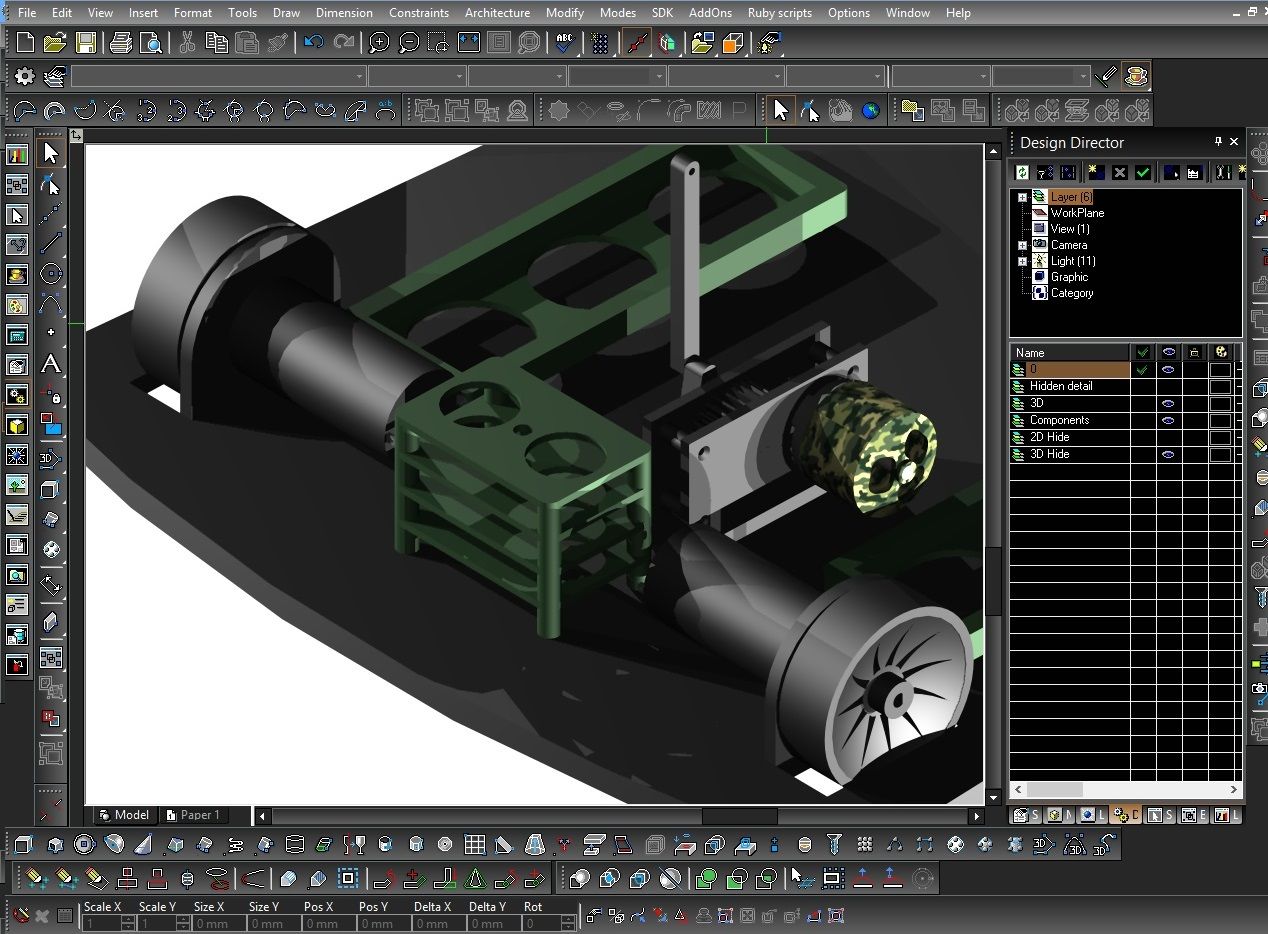Expand the Camera tree node
Image resolution: width=1268 pixels, height=934 pixels.
1022,245
